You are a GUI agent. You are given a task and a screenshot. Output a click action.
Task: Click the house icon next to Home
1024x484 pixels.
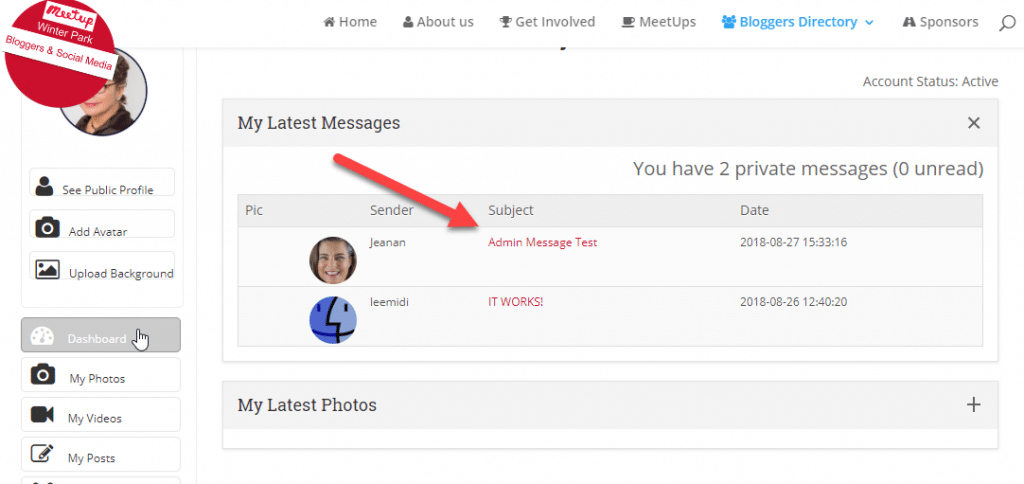tap(329, 22)
